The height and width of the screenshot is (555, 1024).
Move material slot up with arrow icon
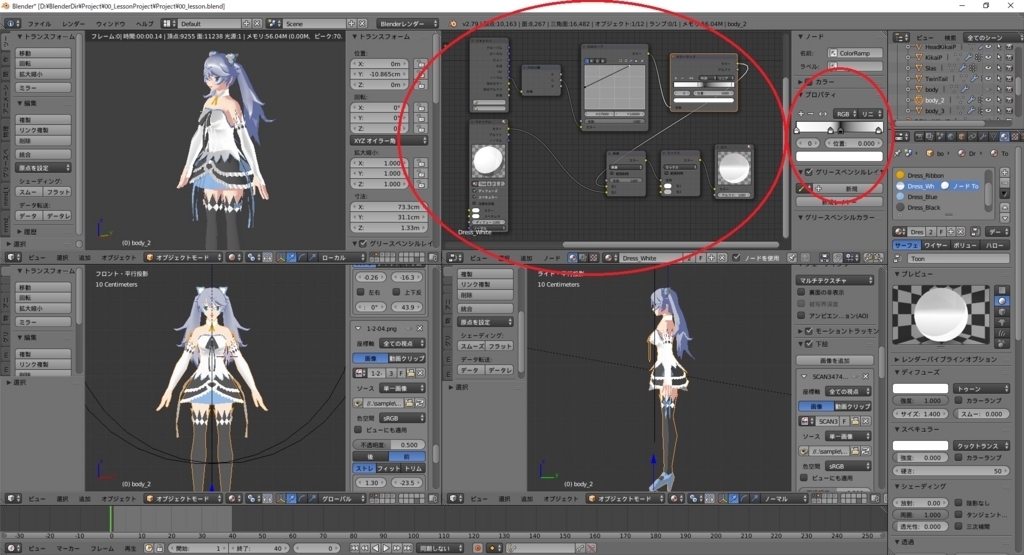tap(1004, 207)
